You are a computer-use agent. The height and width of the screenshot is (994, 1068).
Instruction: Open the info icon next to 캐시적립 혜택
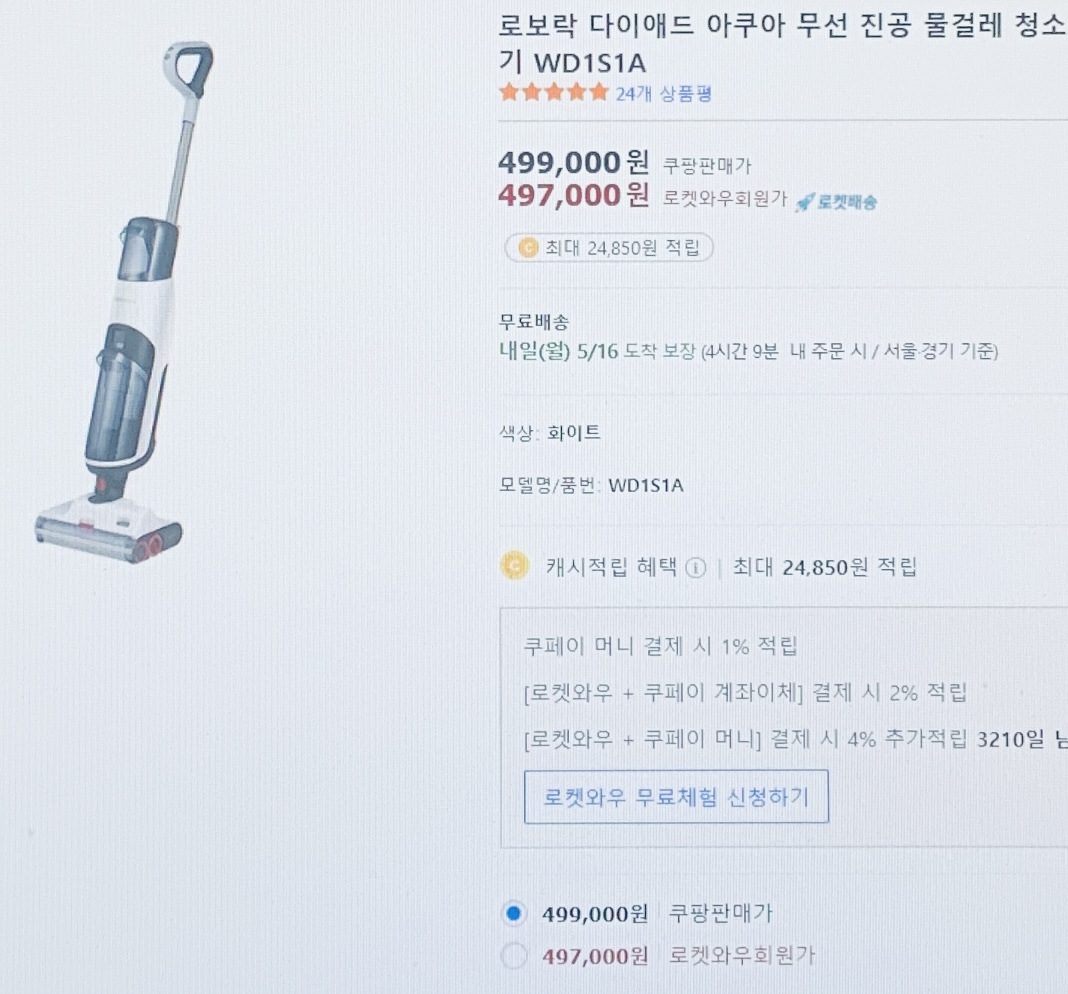695,567
